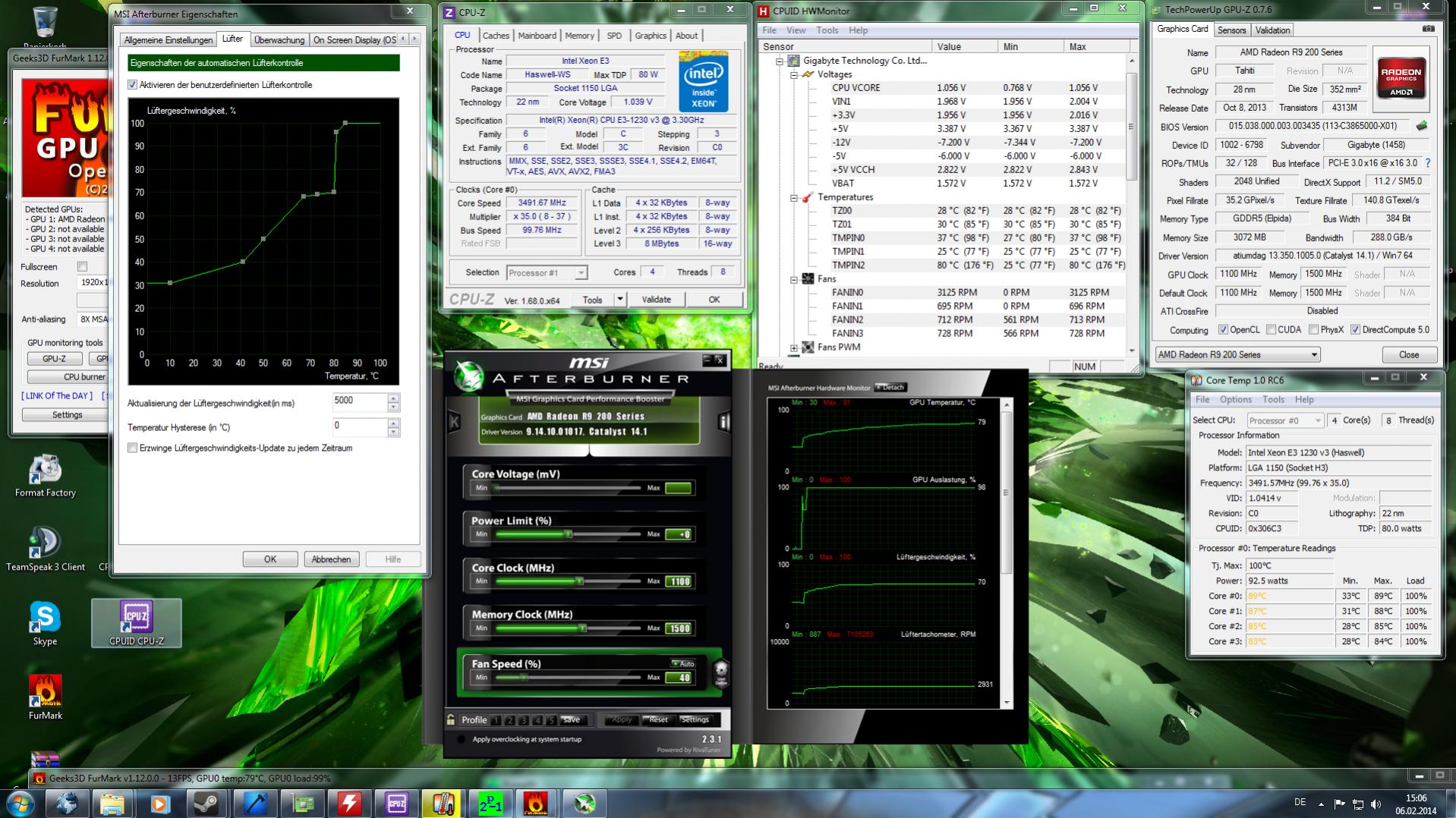1456x818 pixels.
Task: Enable Fullscreen checkbox in FurMark
Action: [x=82, y=267]
